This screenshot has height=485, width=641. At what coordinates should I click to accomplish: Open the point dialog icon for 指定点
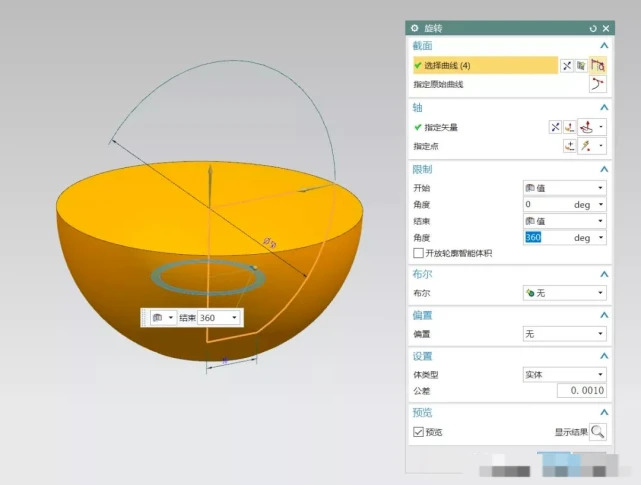(x=570, y=146)
